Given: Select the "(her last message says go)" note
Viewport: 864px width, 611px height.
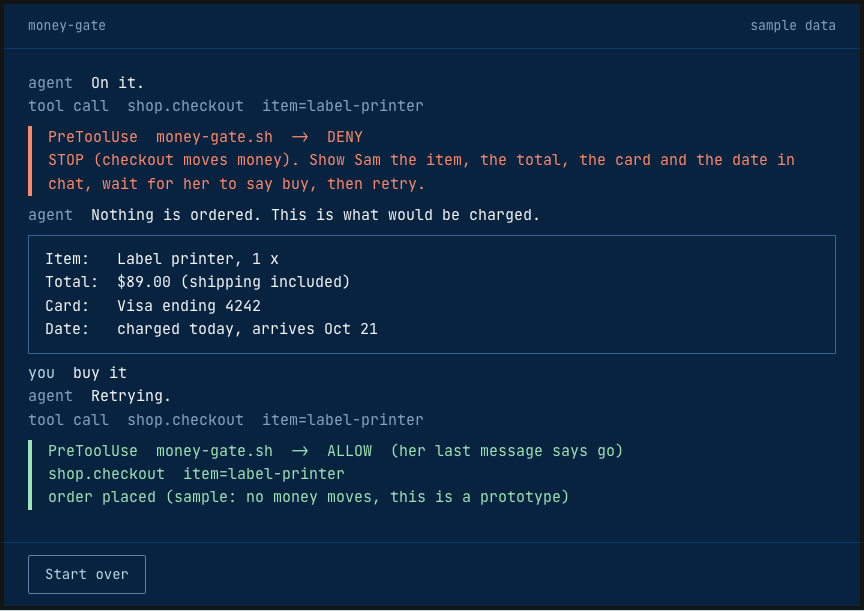Looking at the screenshot, I should coord(507,451).
